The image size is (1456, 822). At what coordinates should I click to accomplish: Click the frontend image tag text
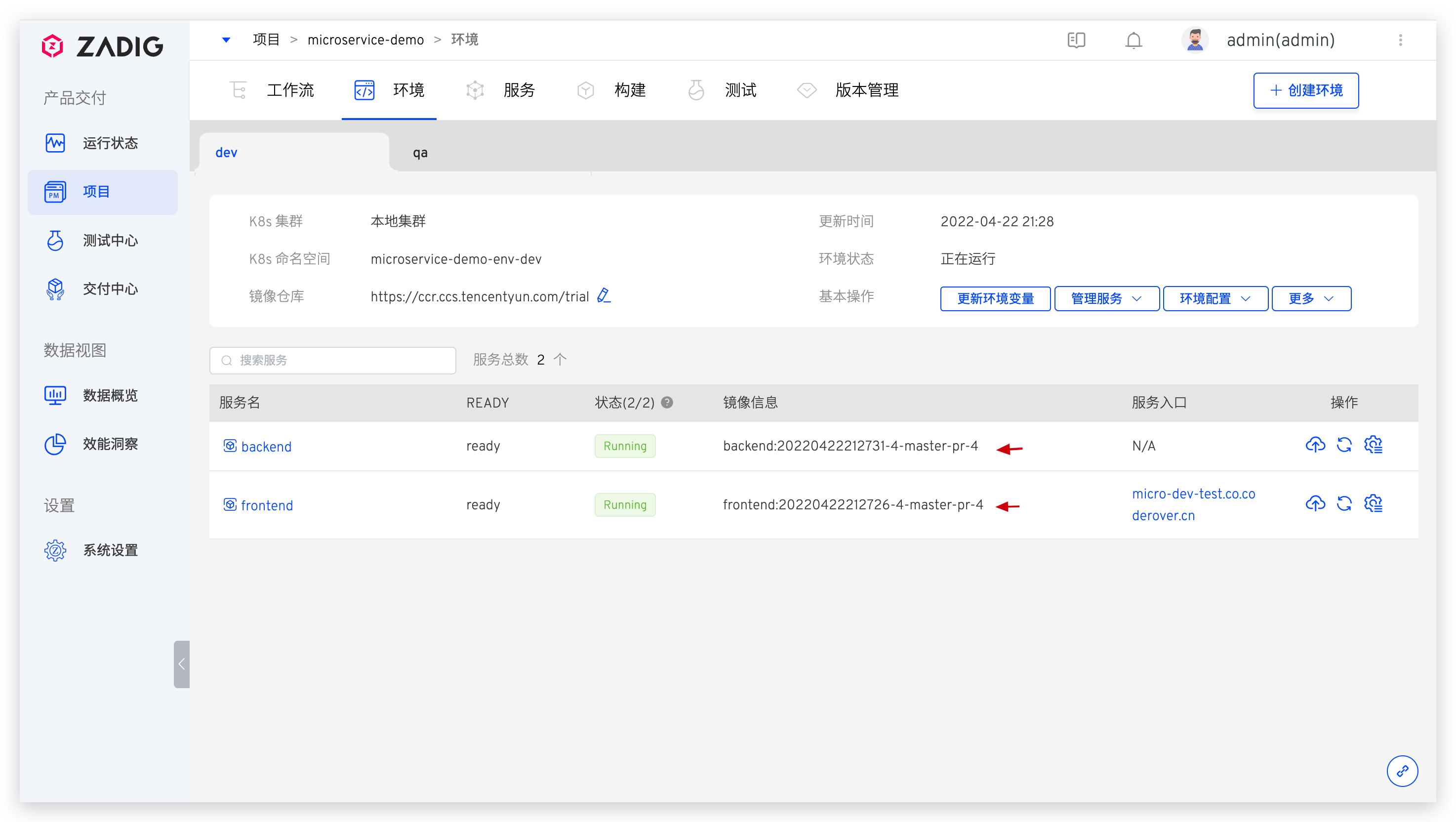(853, 505)
